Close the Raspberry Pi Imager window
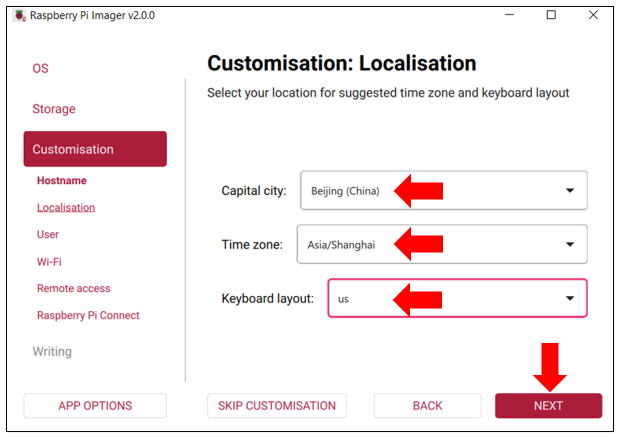The height and width of the screenshot is (437, 618). point(593,15)
